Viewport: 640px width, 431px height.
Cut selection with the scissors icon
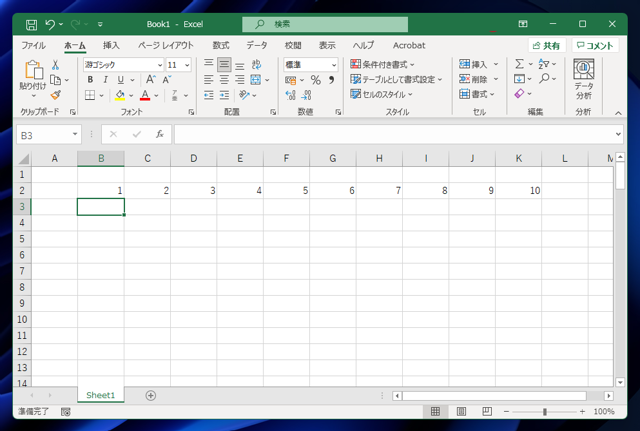(56, 65)
